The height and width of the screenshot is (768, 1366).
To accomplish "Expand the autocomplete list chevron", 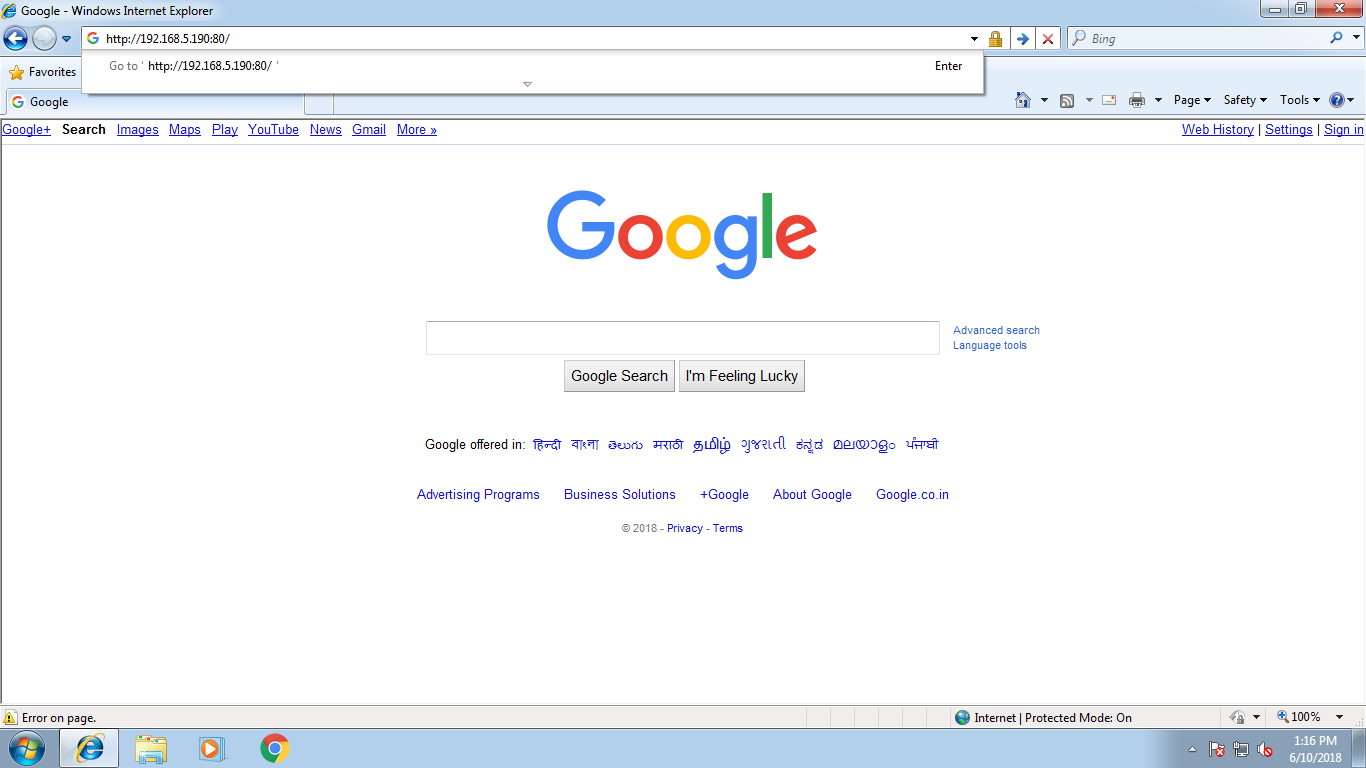I will [527, 84].
